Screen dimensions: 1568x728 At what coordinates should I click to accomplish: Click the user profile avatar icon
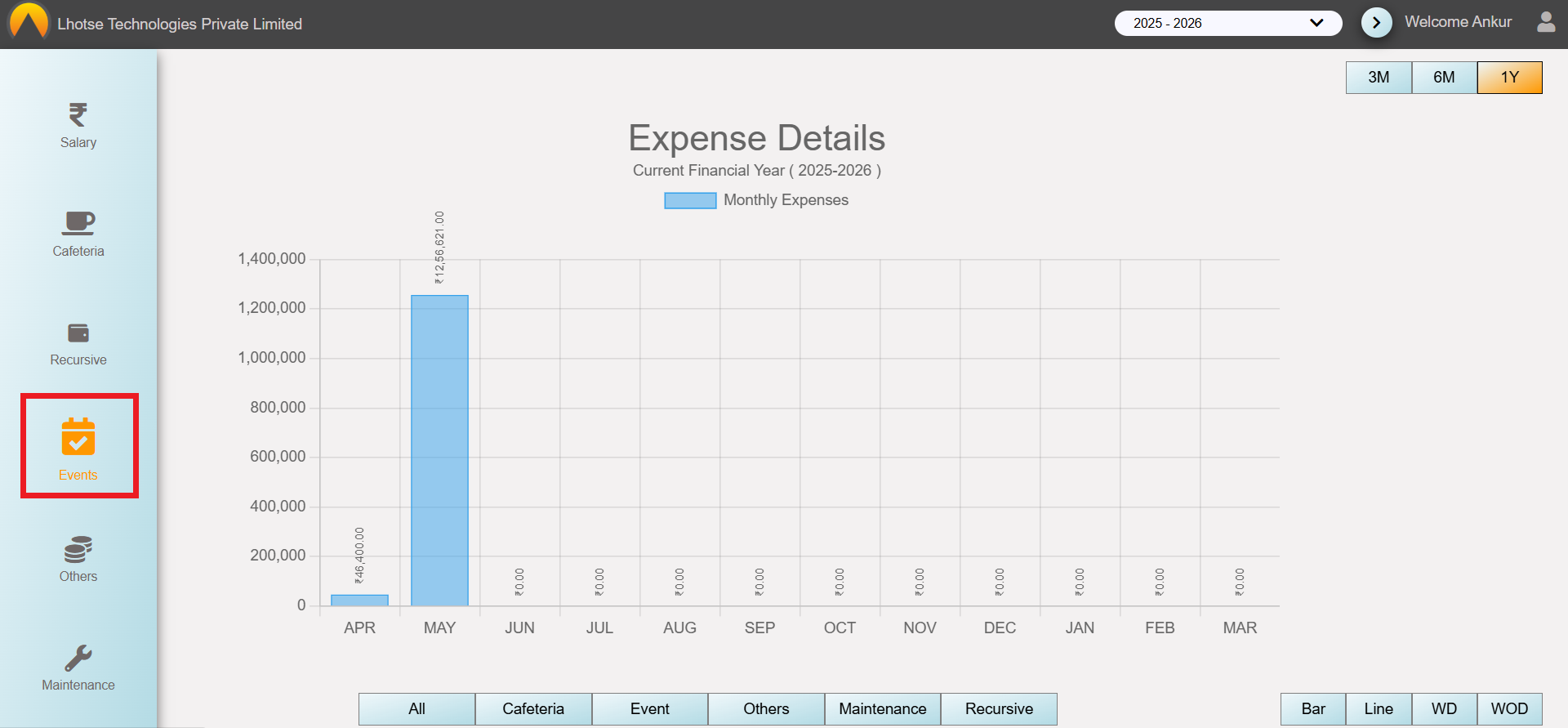click(x=1546, y=22)
